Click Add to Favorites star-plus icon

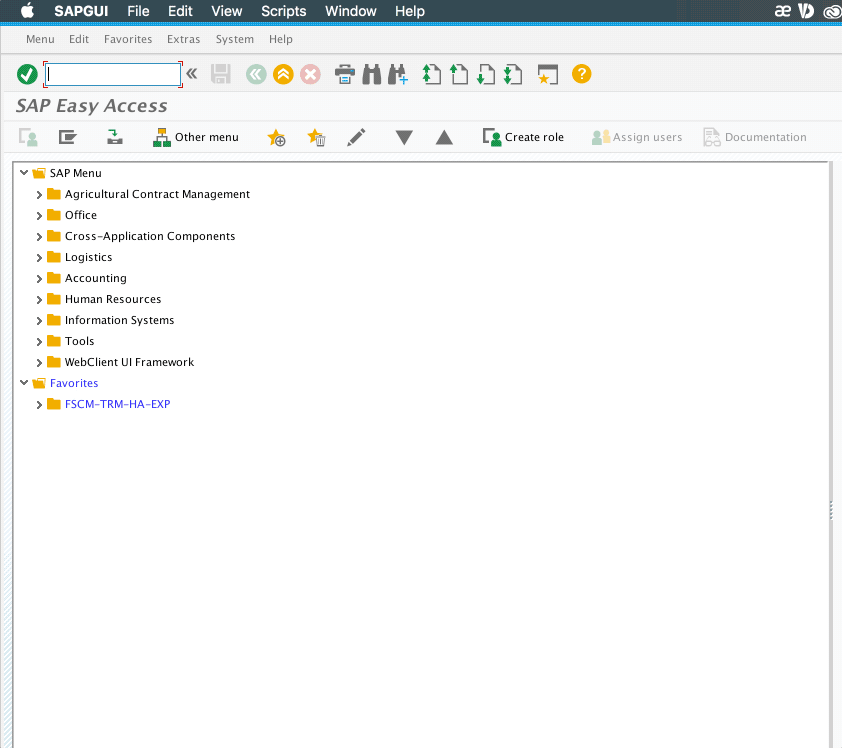tap(277, 137)
